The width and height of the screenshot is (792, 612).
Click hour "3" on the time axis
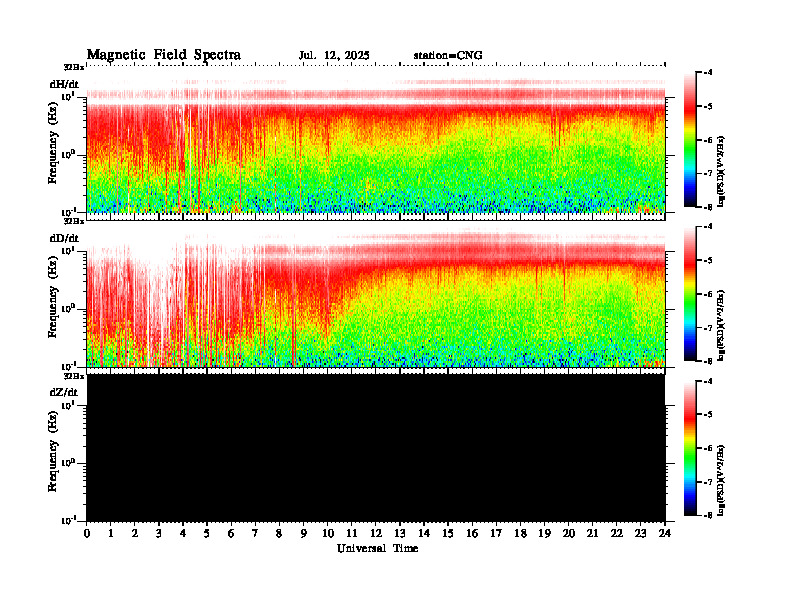pos(159,533)
